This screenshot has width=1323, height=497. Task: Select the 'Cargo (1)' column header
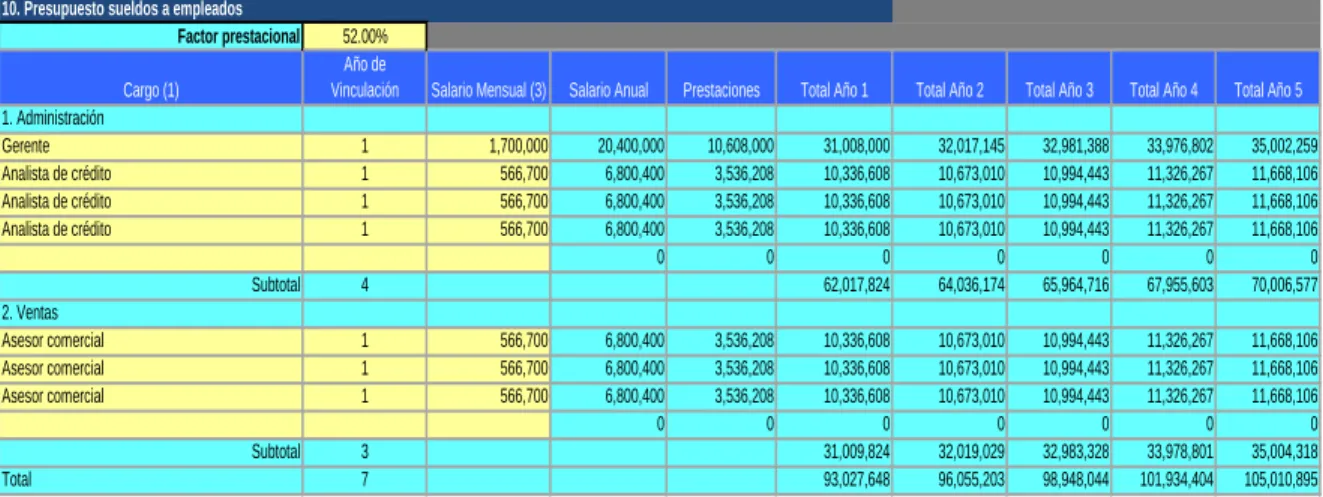(x=151, y=78)
